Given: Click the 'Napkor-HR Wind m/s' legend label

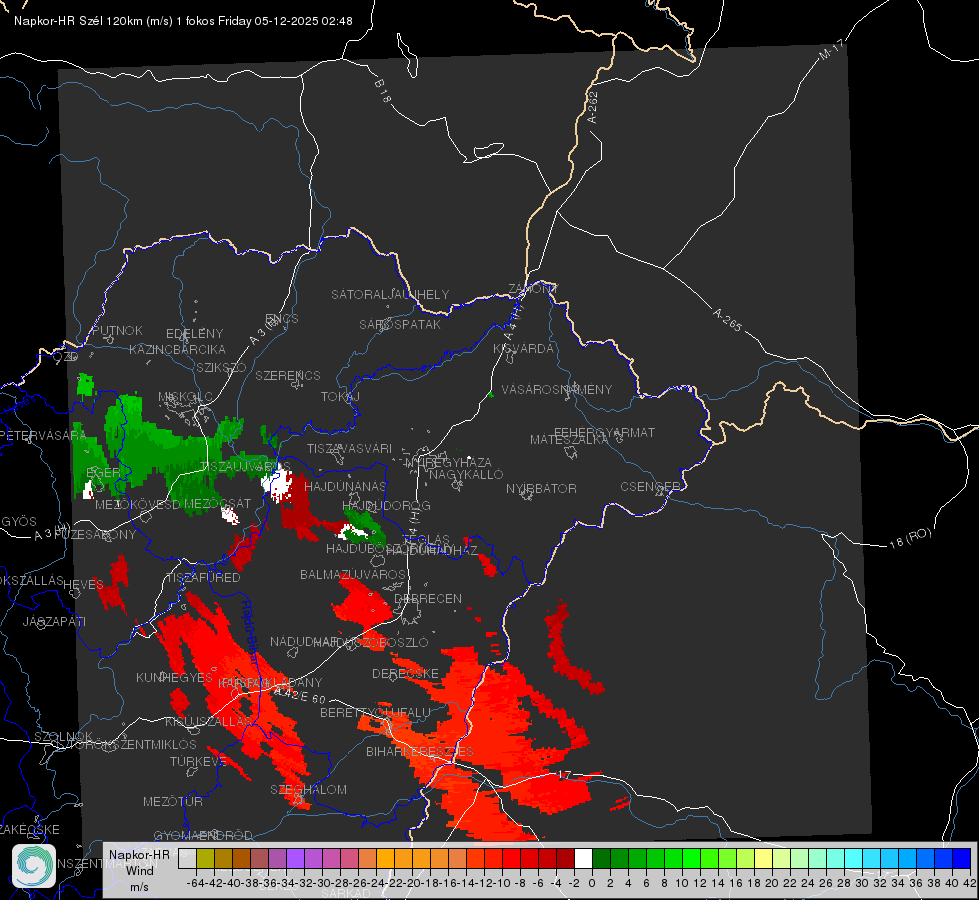Looking at the screenshot, I should [x=139, y=871].
